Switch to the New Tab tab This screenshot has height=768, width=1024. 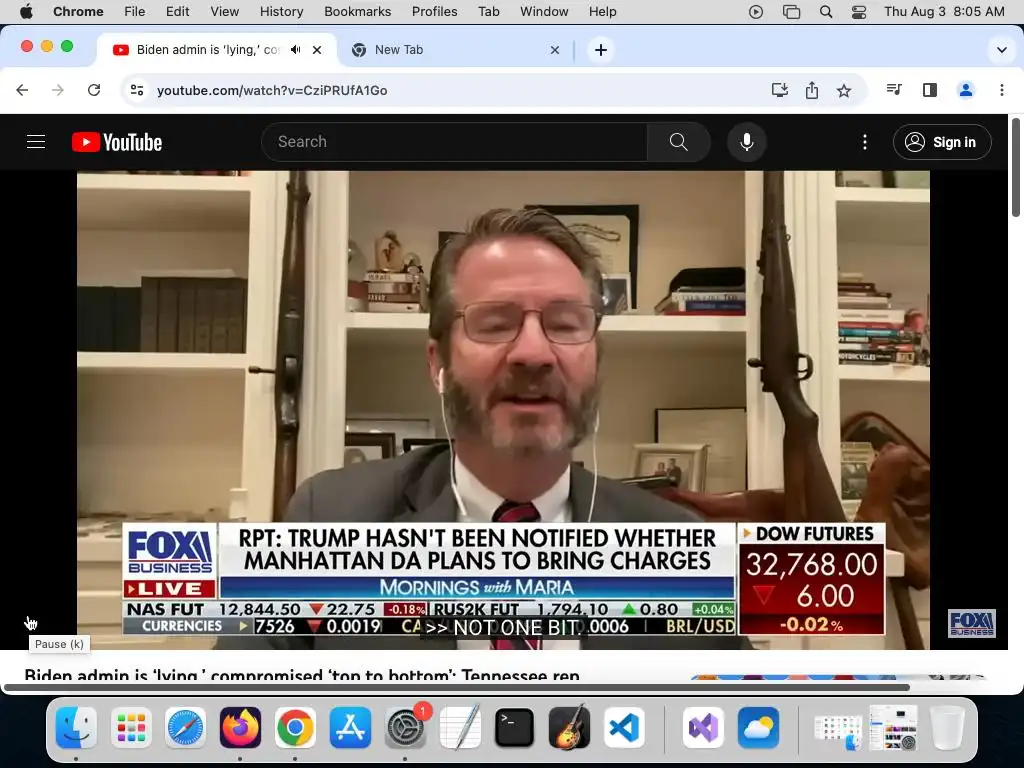click(x=455, y=50)
